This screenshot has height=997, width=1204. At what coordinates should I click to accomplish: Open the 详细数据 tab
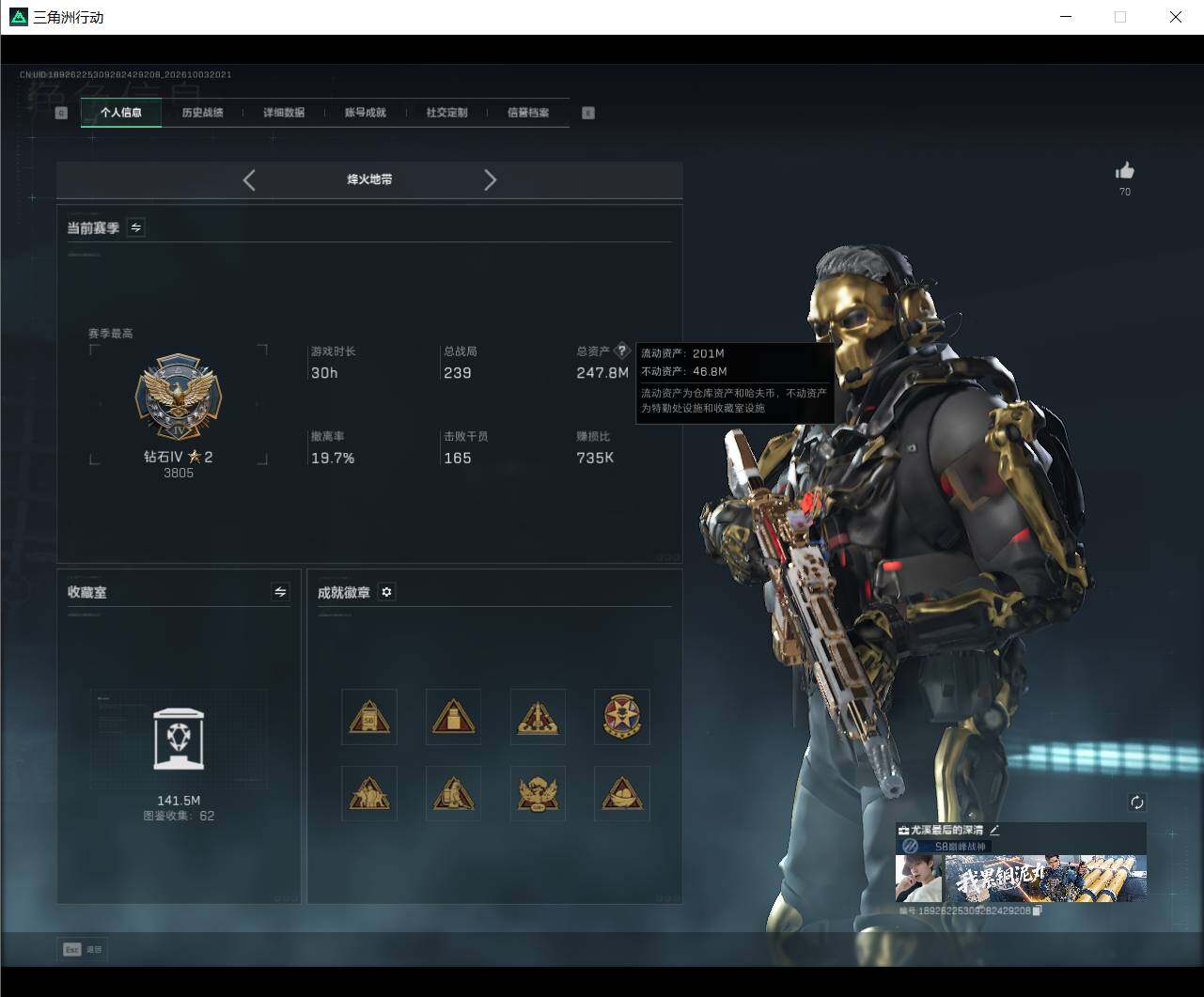coord(284,113)
